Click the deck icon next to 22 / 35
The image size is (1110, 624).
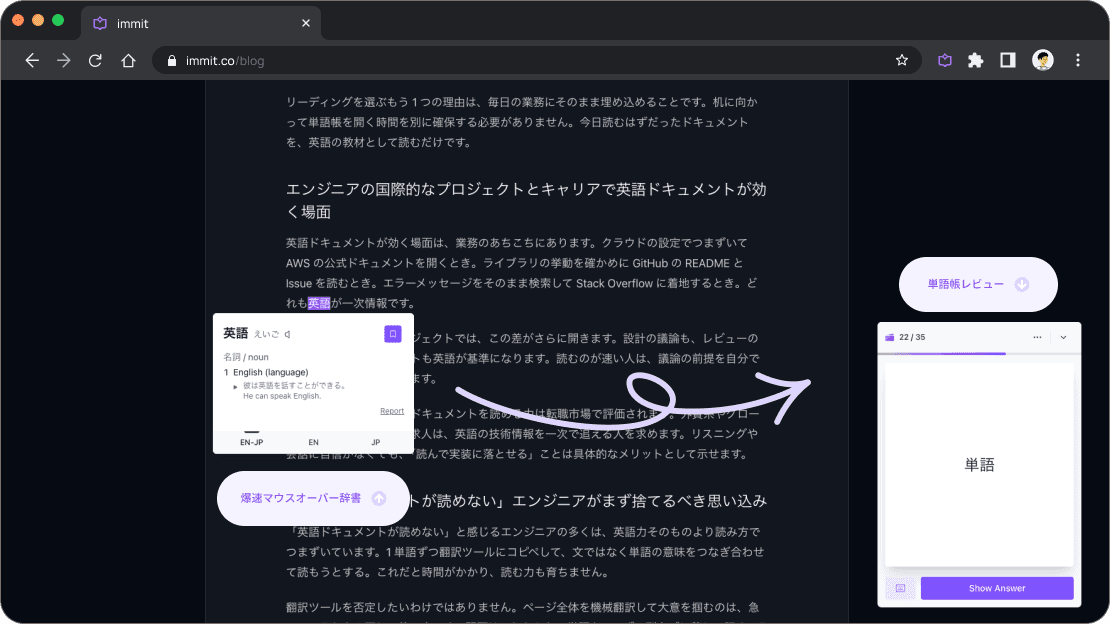point(890,337)
